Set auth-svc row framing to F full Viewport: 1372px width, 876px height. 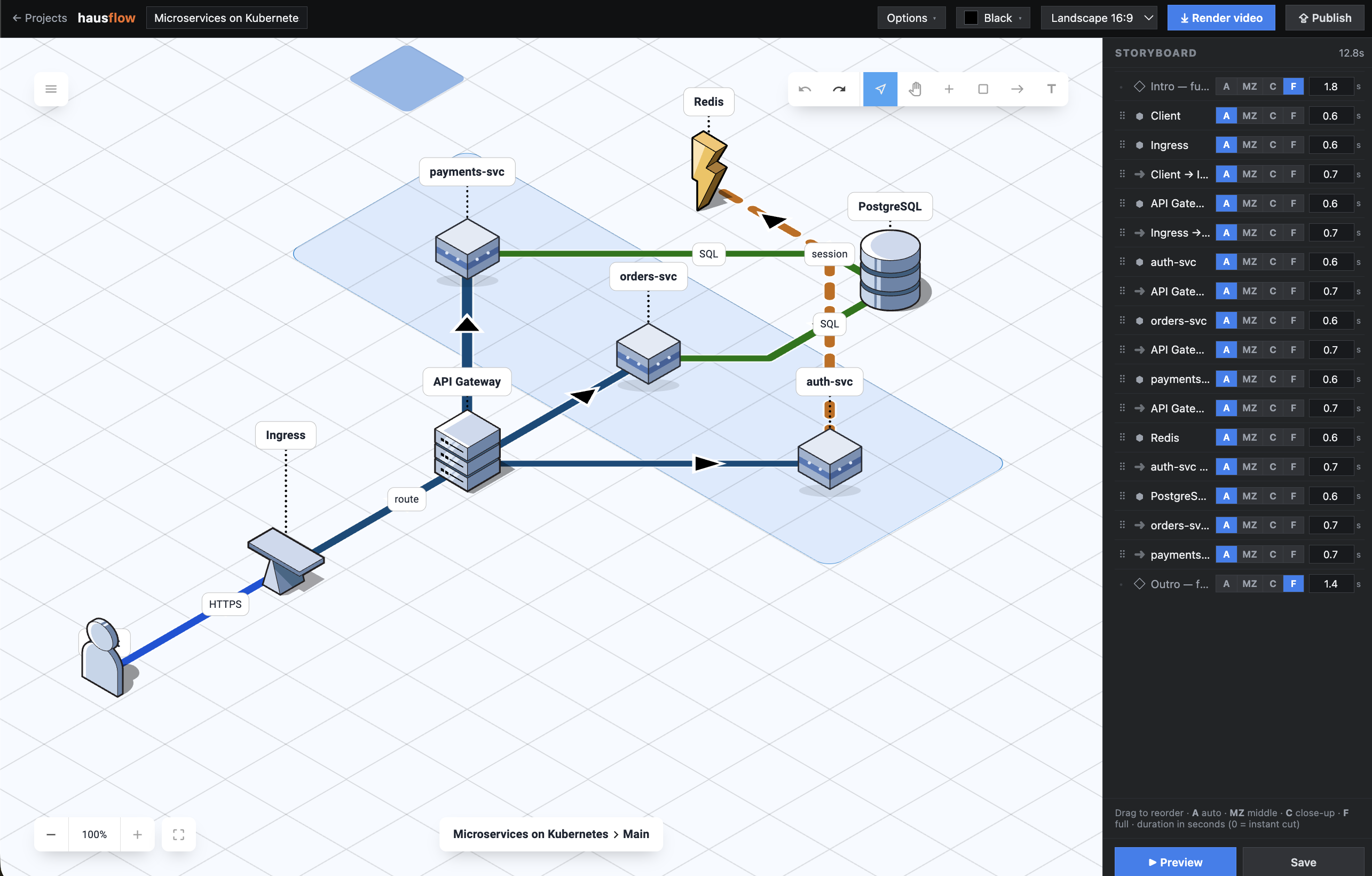click(1294, 262)
